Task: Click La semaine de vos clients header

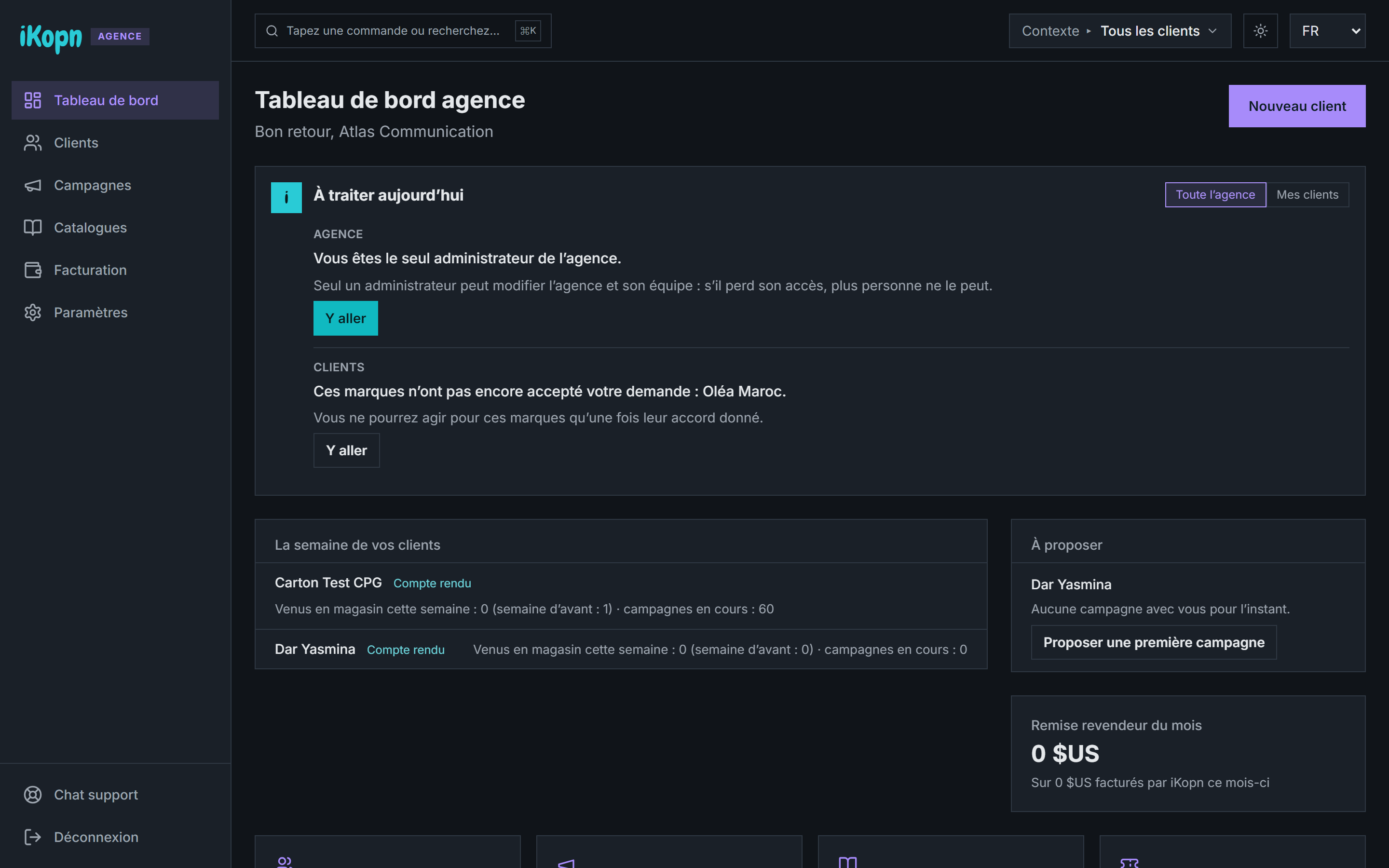Action: (x=357, y=545)
